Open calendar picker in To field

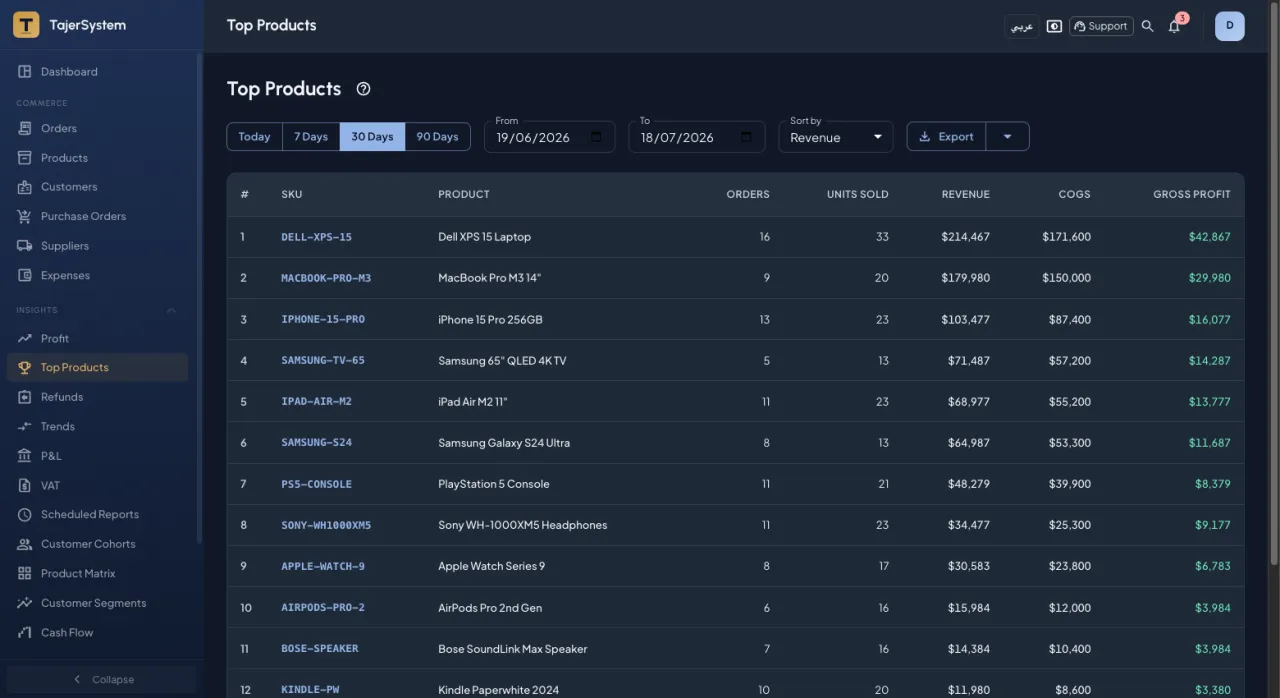[x=746, y=137]
